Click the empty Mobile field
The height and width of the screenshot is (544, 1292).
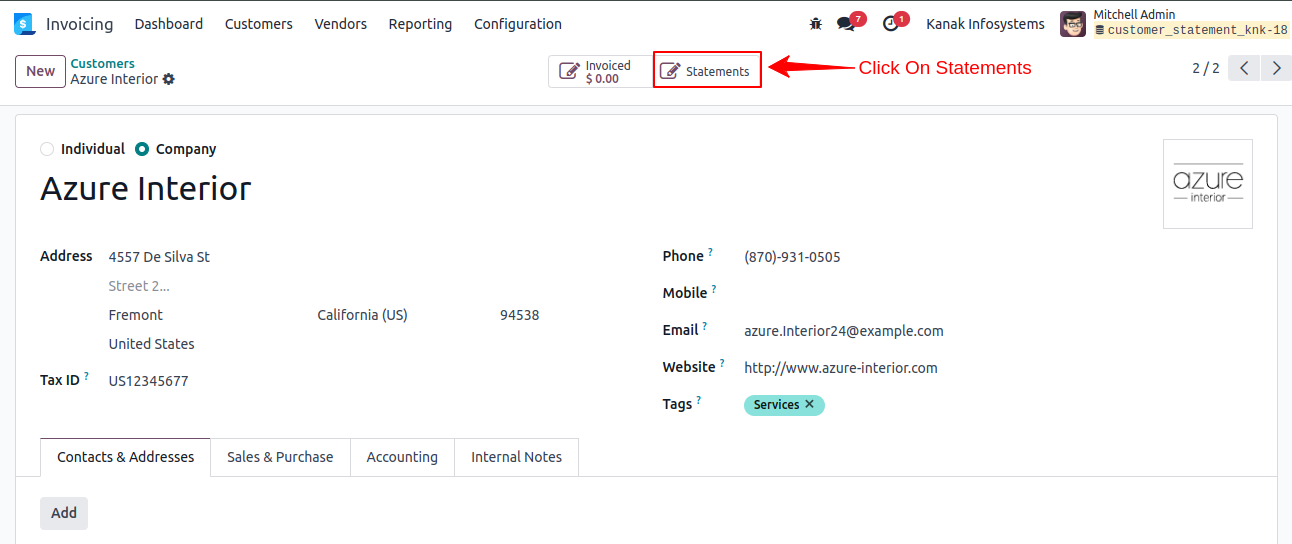998,294
